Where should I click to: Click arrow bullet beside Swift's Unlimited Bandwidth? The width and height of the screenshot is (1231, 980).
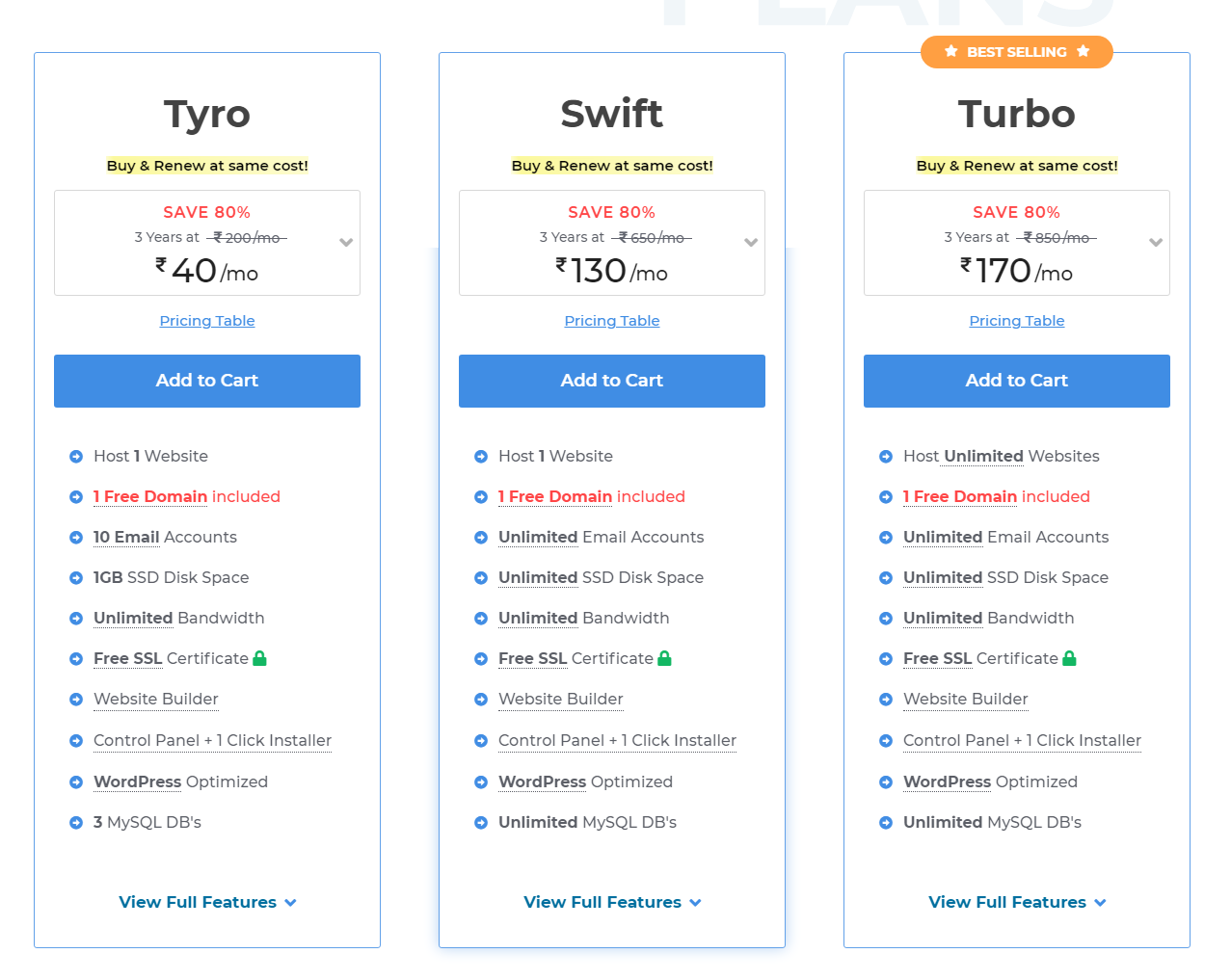point(481,619)
